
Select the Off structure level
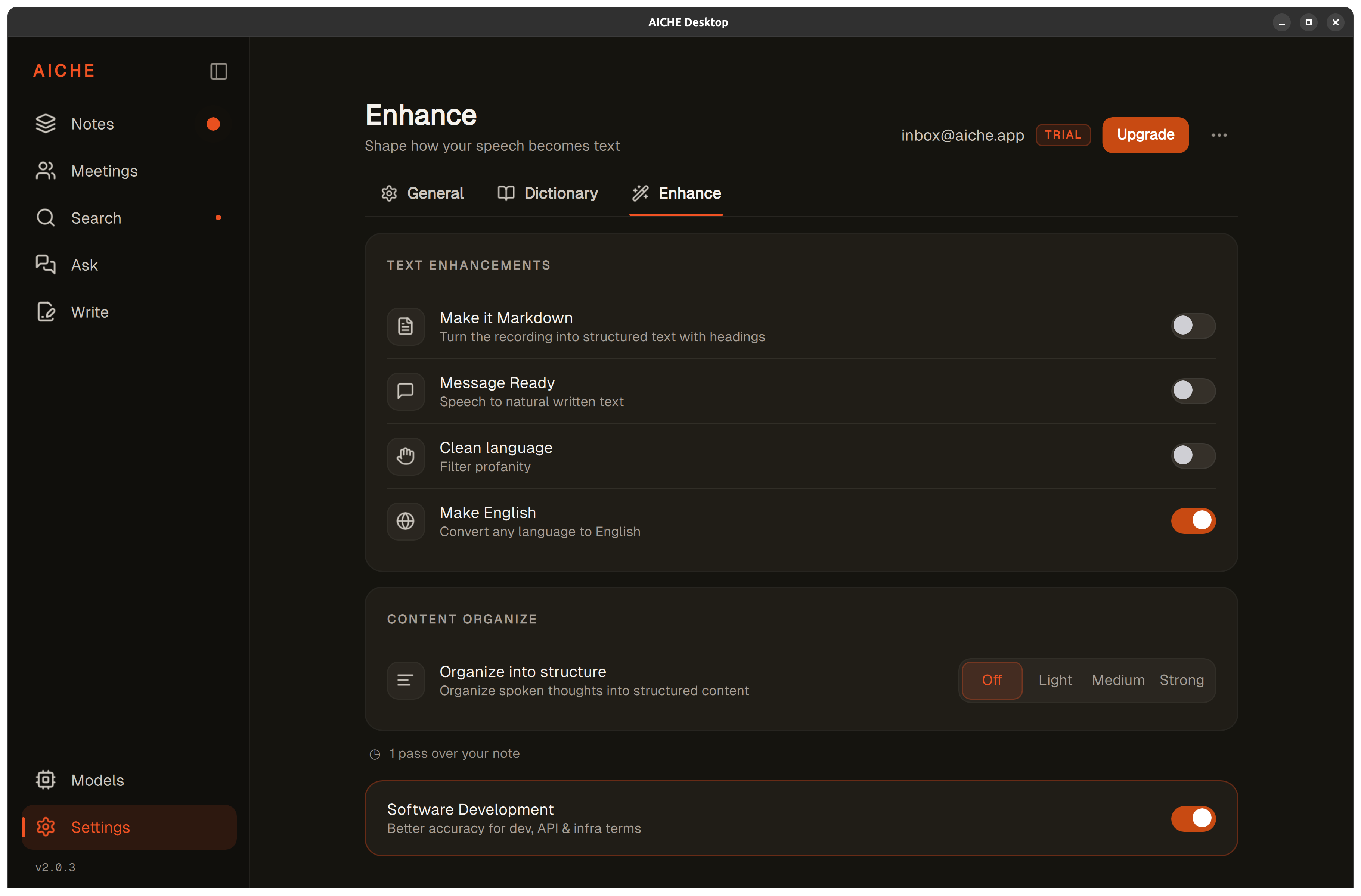[x=992, y=680]
